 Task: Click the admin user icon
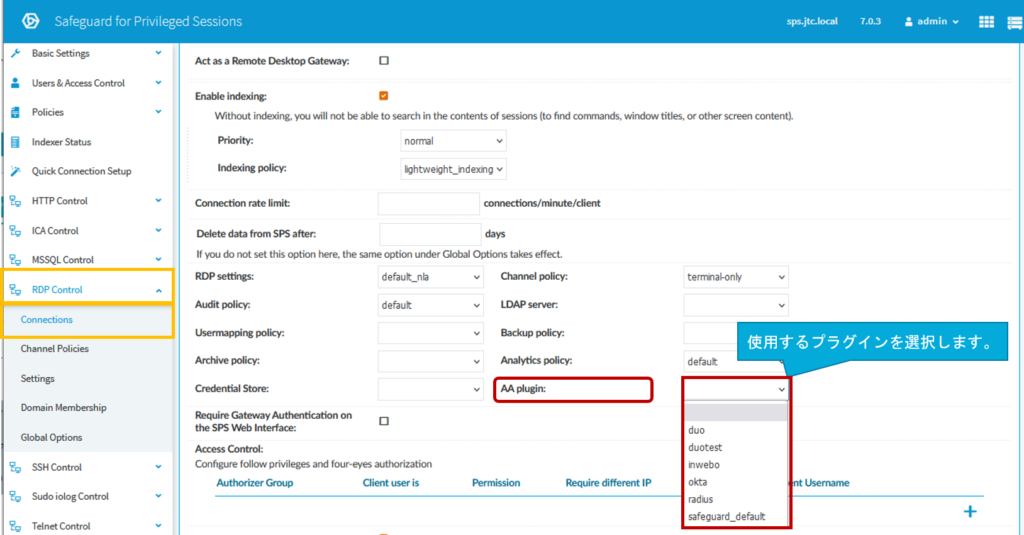click(908, 22)
